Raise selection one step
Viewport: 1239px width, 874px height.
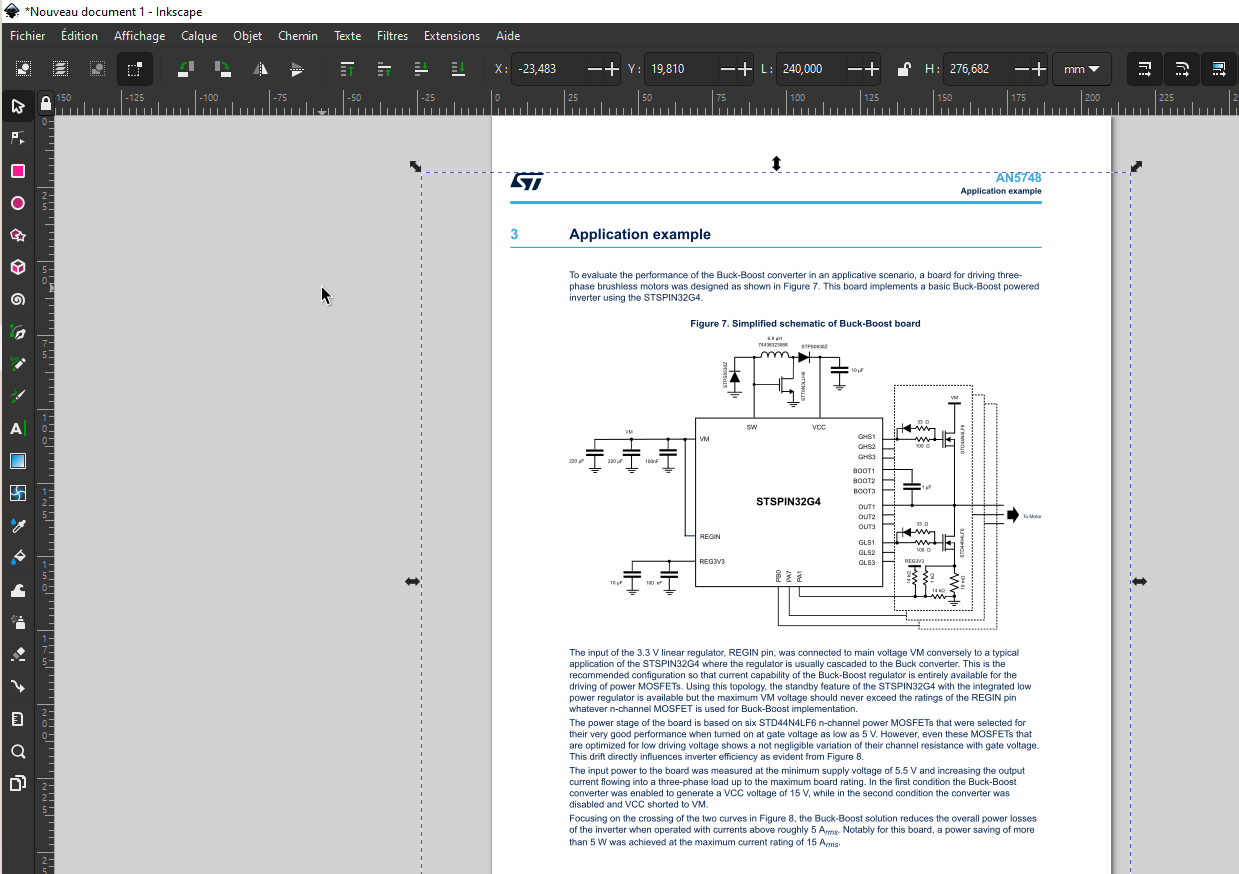coord(384,69)
